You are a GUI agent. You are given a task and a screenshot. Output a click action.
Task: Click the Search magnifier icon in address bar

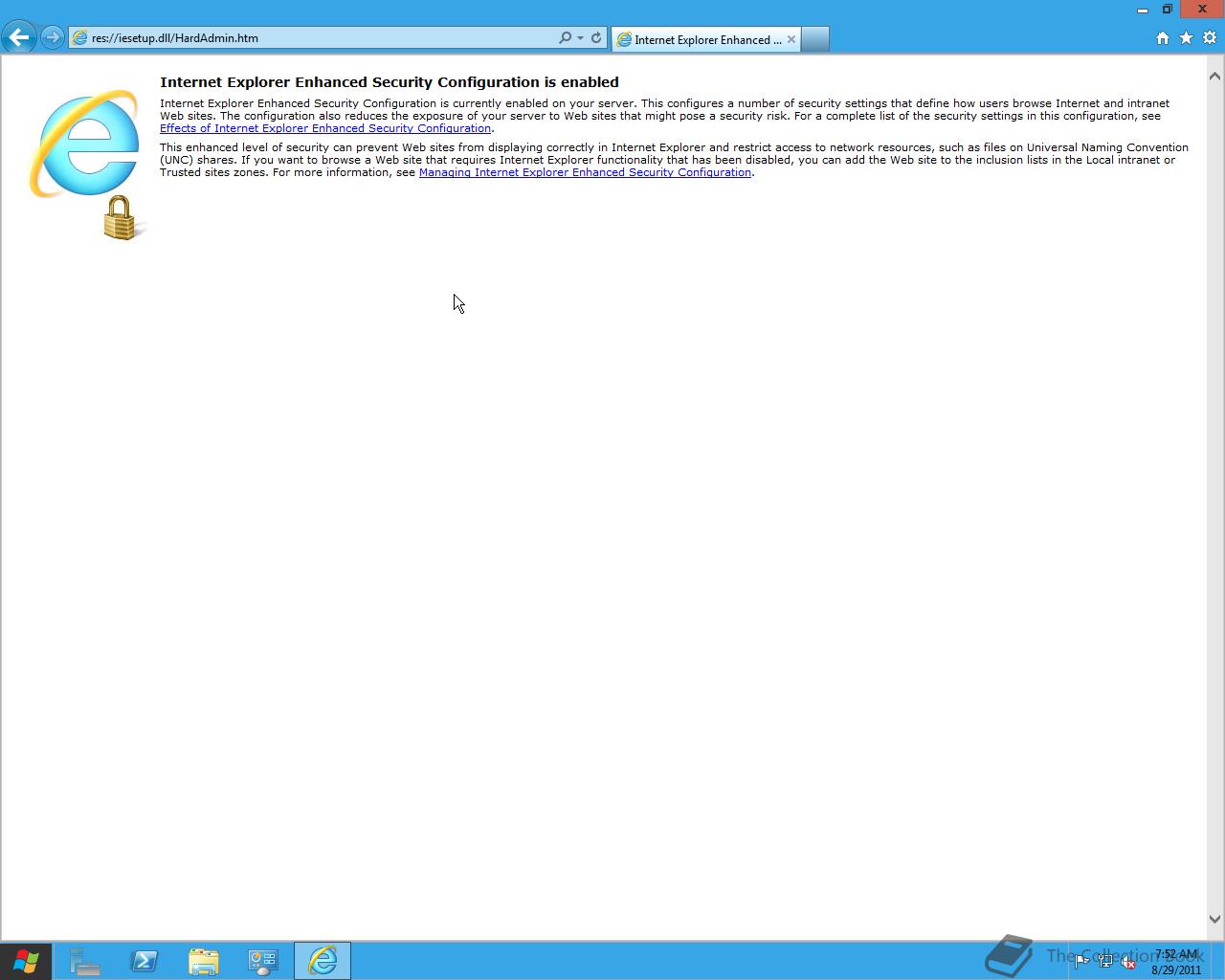(566, 38)
